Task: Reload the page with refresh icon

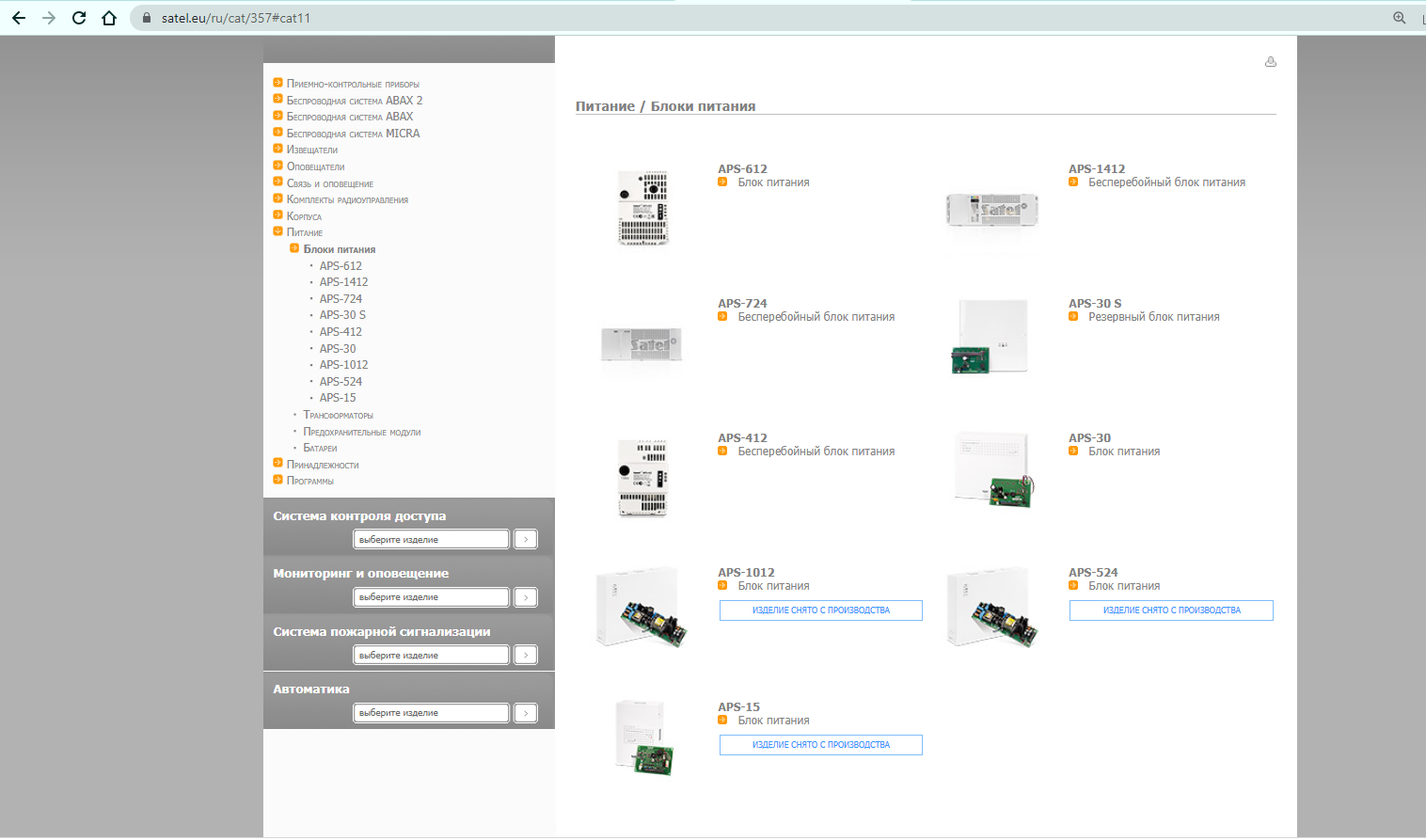Action: coord(79,18)
